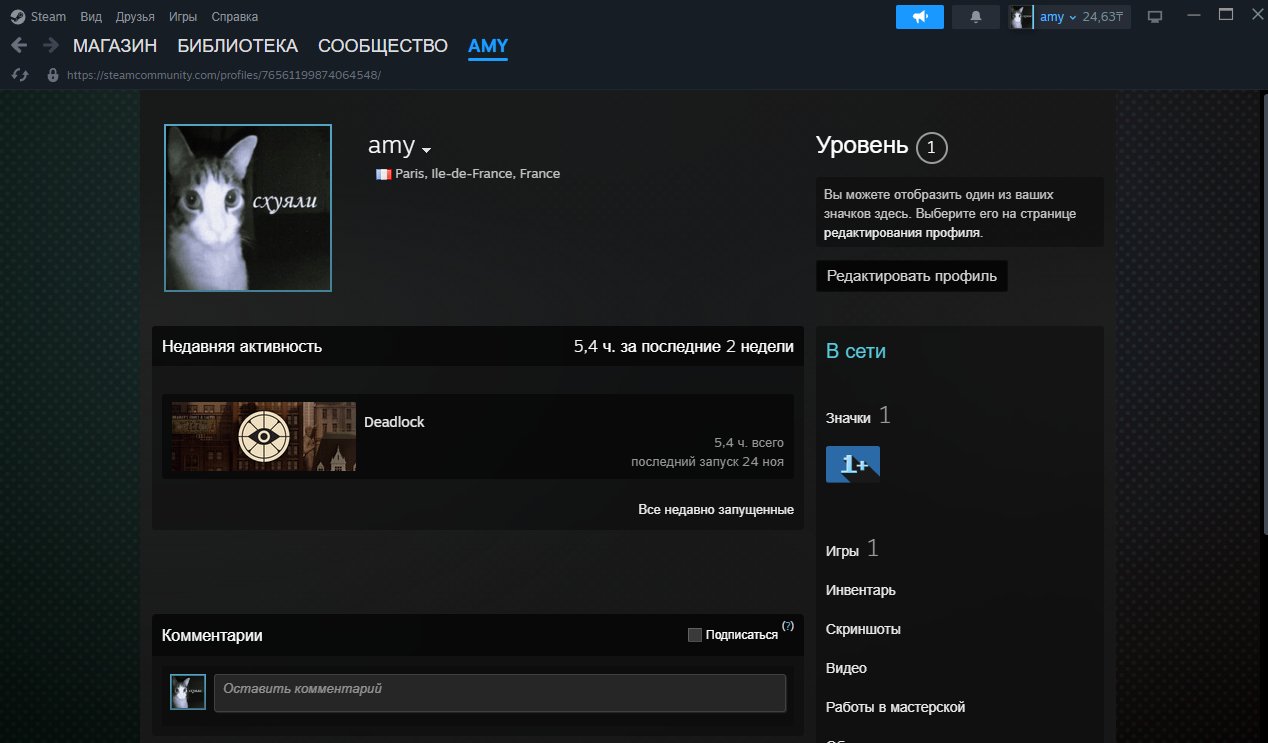Click the Steam logo icon
This screenshot has width=1268, height=743.
click(x=17, y=17)
